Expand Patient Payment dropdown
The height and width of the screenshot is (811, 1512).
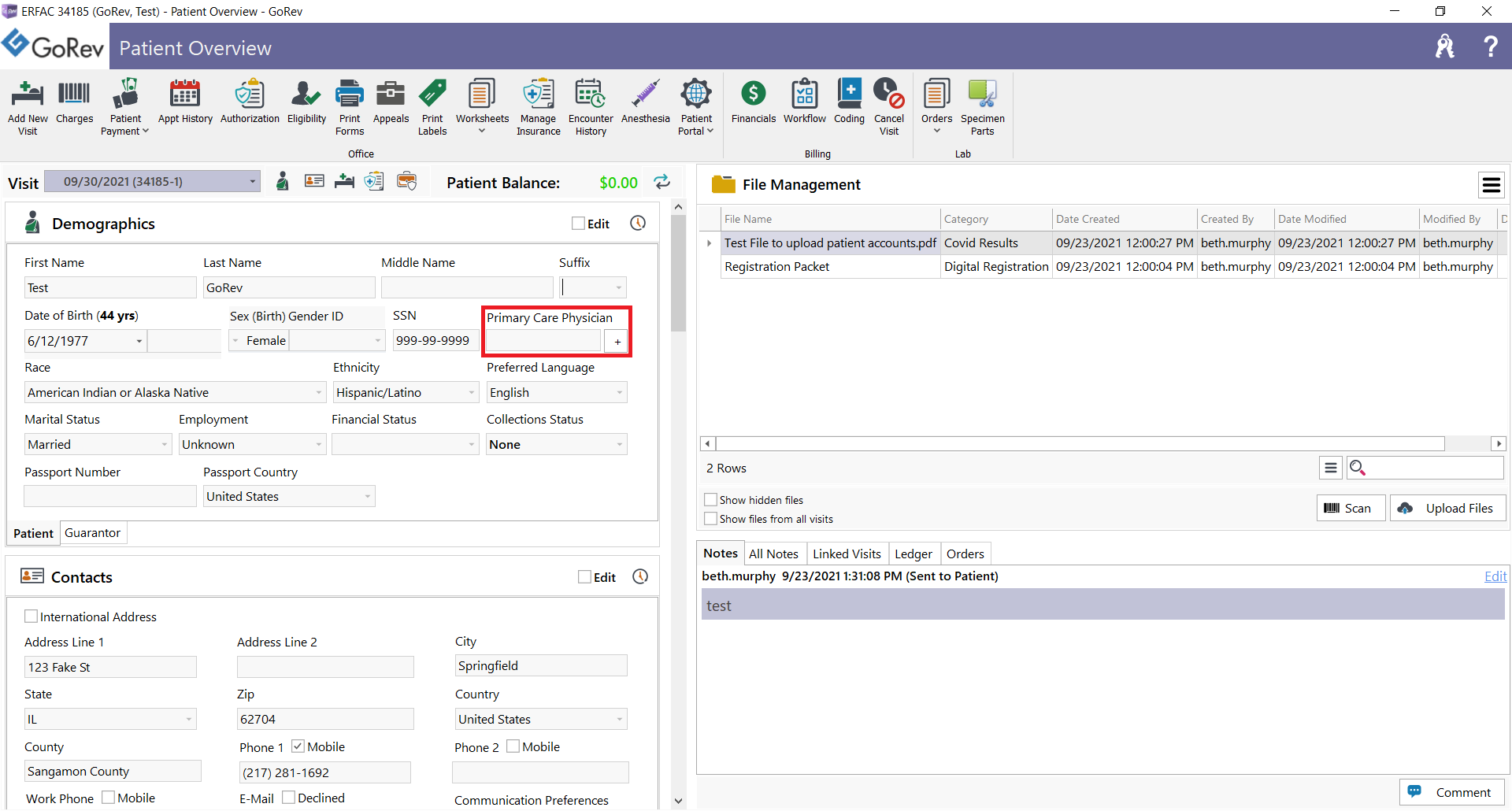pyautogui.click(x=145, y=131)
